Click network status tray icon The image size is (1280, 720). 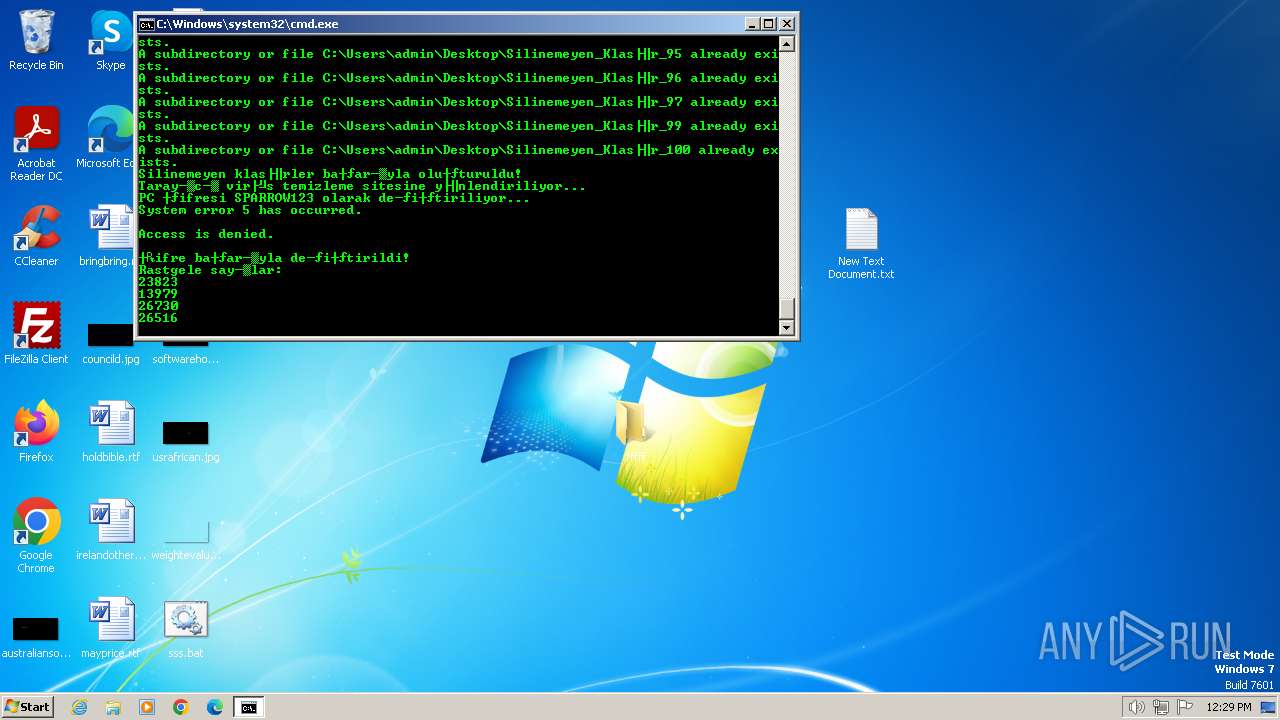[x=1161, y=707]
